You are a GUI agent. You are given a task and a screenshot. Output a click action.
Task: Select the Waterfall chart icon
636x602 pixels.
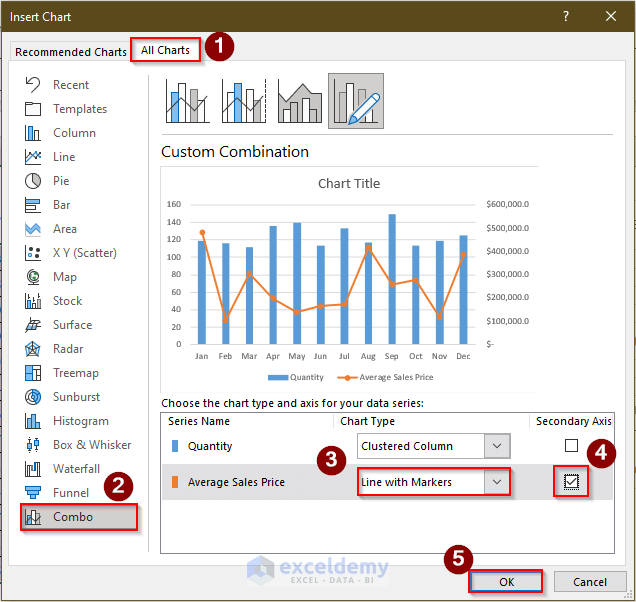tap(33, 469)
